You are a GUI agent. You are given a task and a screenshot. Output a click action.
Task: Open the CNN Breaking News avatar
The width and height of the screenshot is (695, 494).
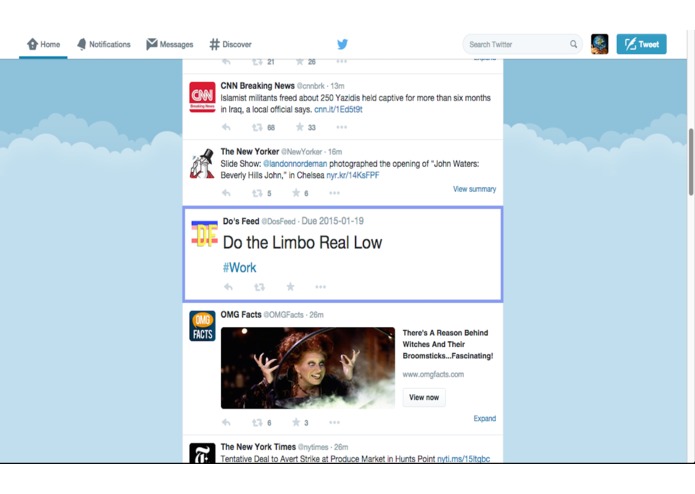click(202, 97)
